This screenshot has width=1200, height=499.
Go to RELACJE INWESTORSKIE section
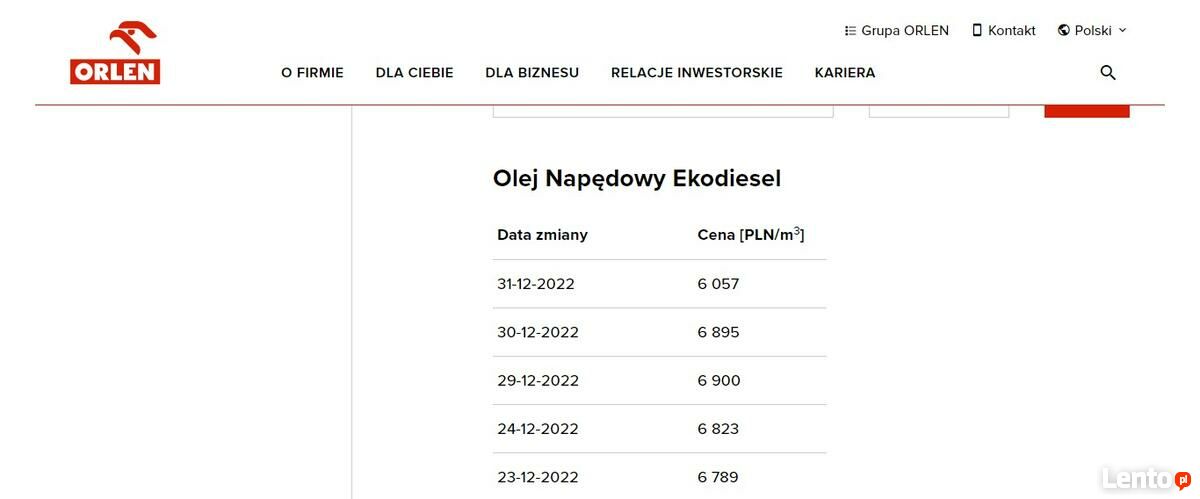pos(696,73)
